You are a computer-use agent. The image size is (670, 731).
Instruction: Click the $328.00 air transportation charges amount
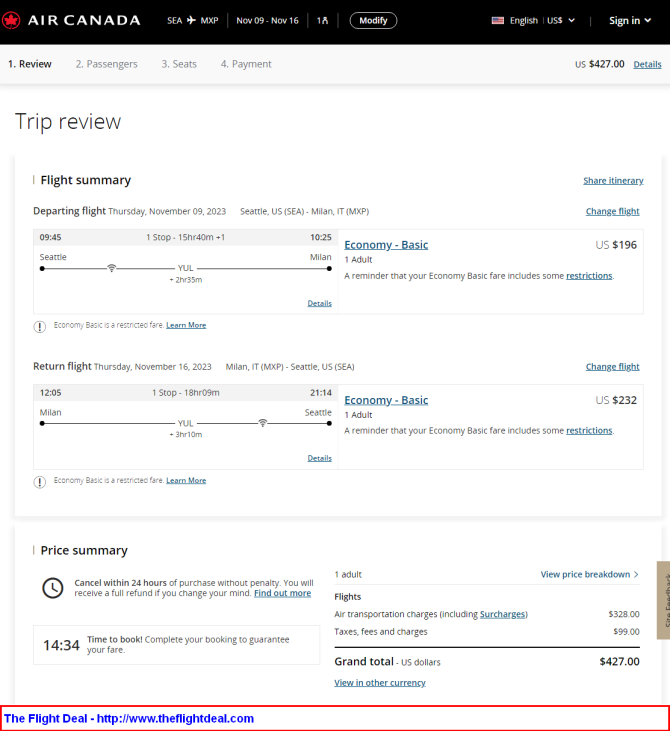(624, 614)
